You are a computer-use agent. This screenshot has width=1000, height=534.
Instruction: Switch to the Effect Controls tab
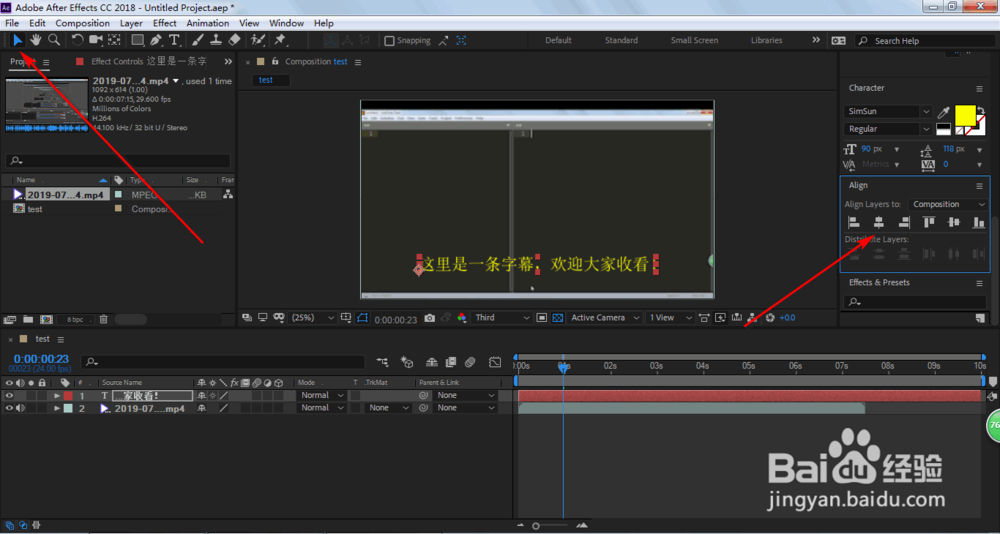point(149,62)
